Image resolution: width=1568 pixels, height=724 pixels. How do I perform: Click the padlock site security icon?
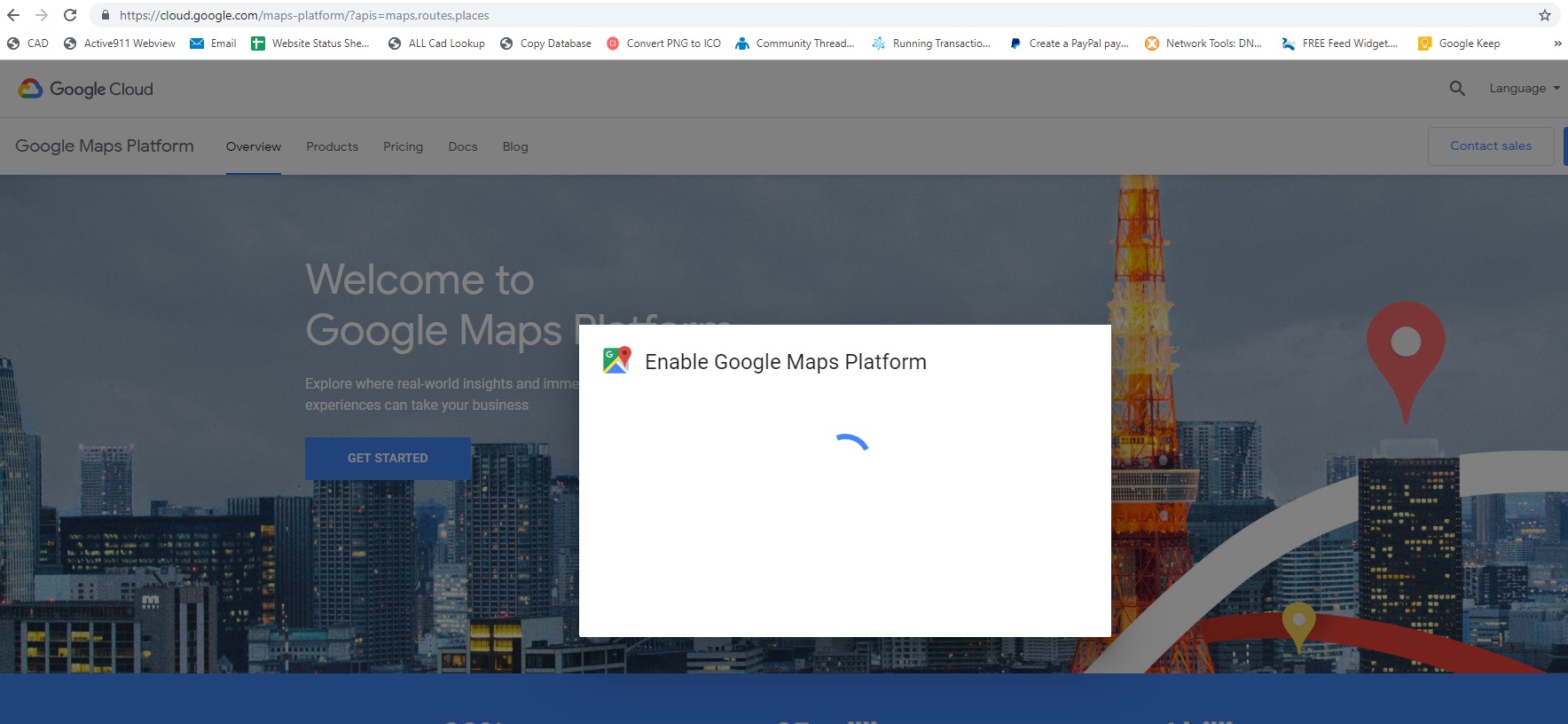coord(106,15)
